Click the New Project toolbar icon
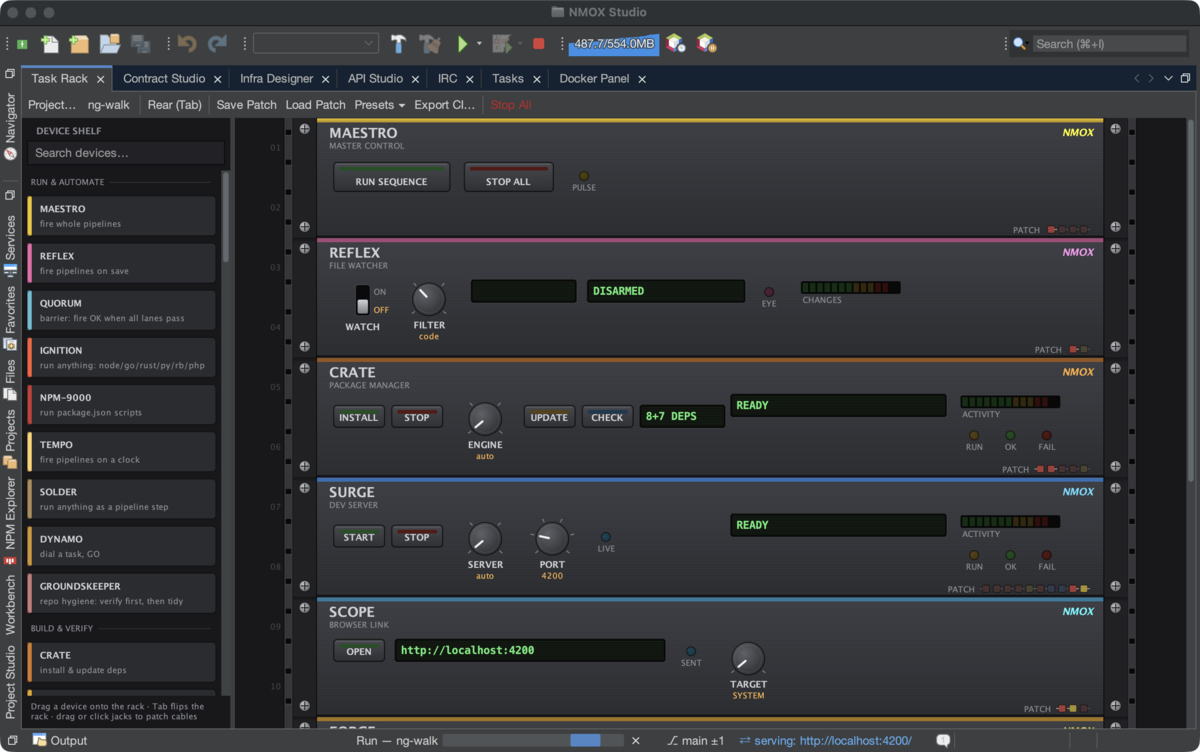 (x=79, y=44)
